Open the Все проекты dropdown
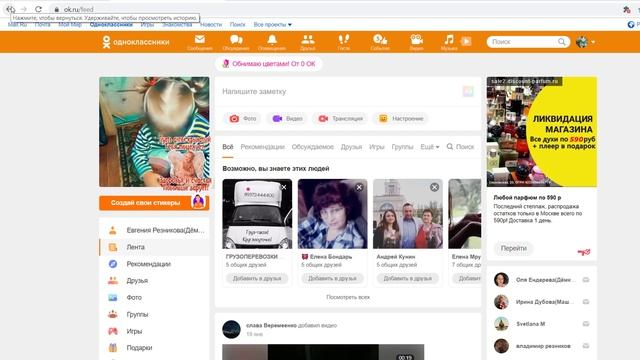 [x=273, y=24]
